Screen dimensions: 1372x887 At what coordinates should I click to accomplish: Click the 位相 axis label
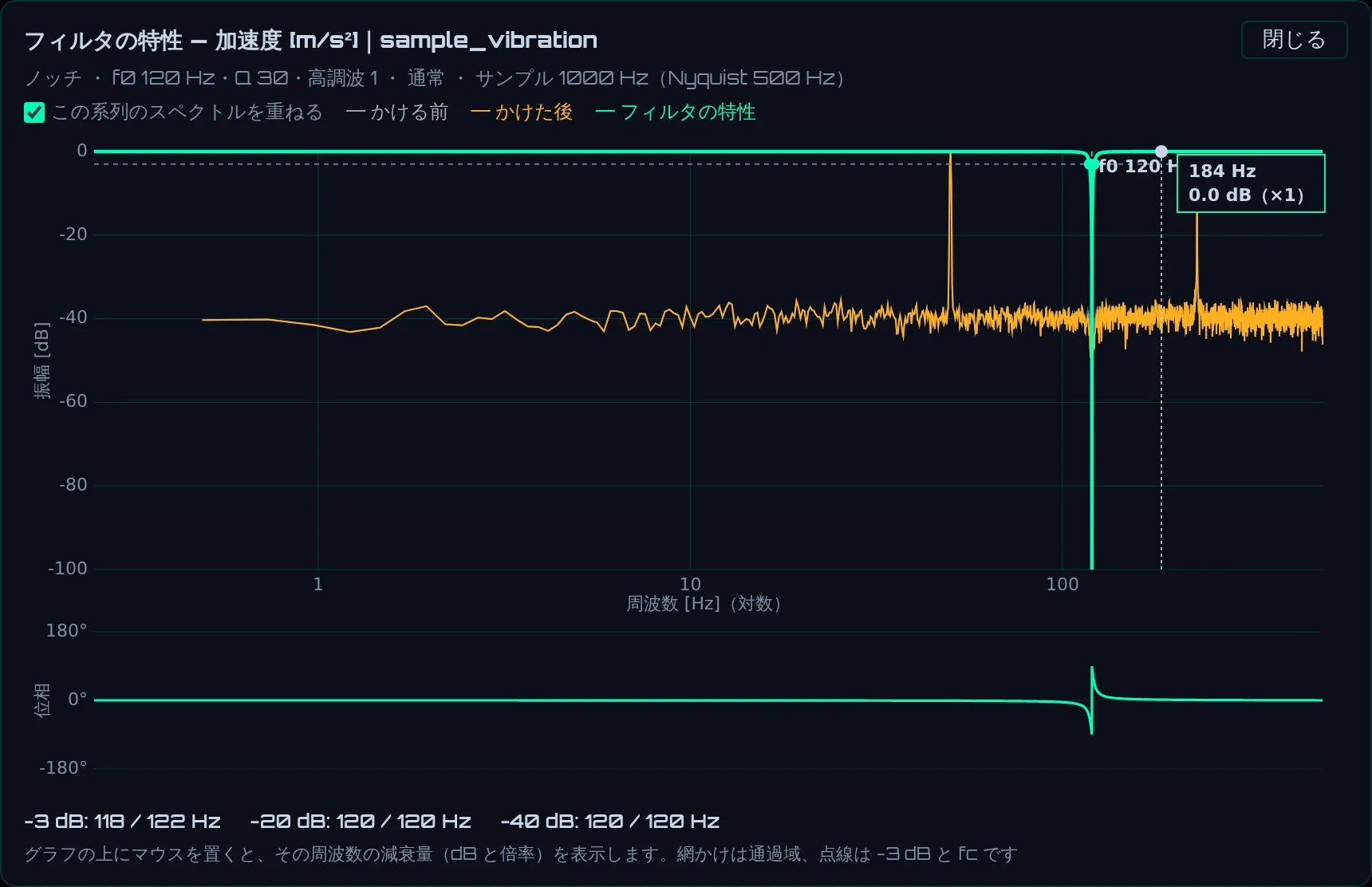pyautogui.click(x=42, y=700)
